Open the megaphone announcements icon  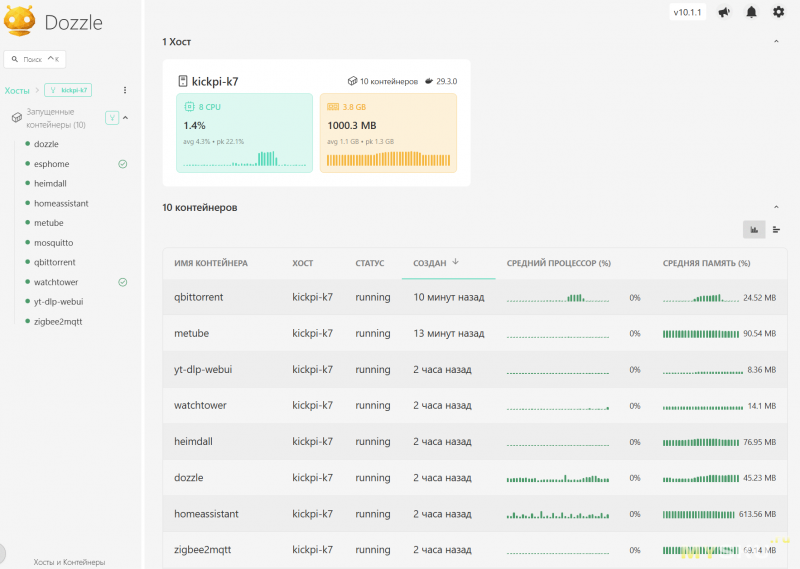724,13
